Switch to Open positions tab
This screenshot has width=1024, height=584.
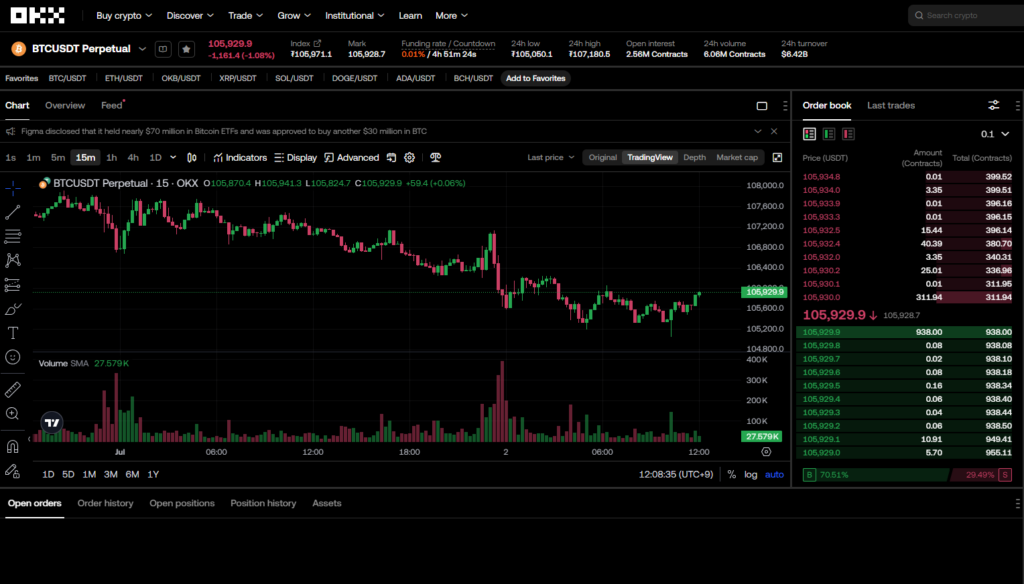click(x=182, y=503)
